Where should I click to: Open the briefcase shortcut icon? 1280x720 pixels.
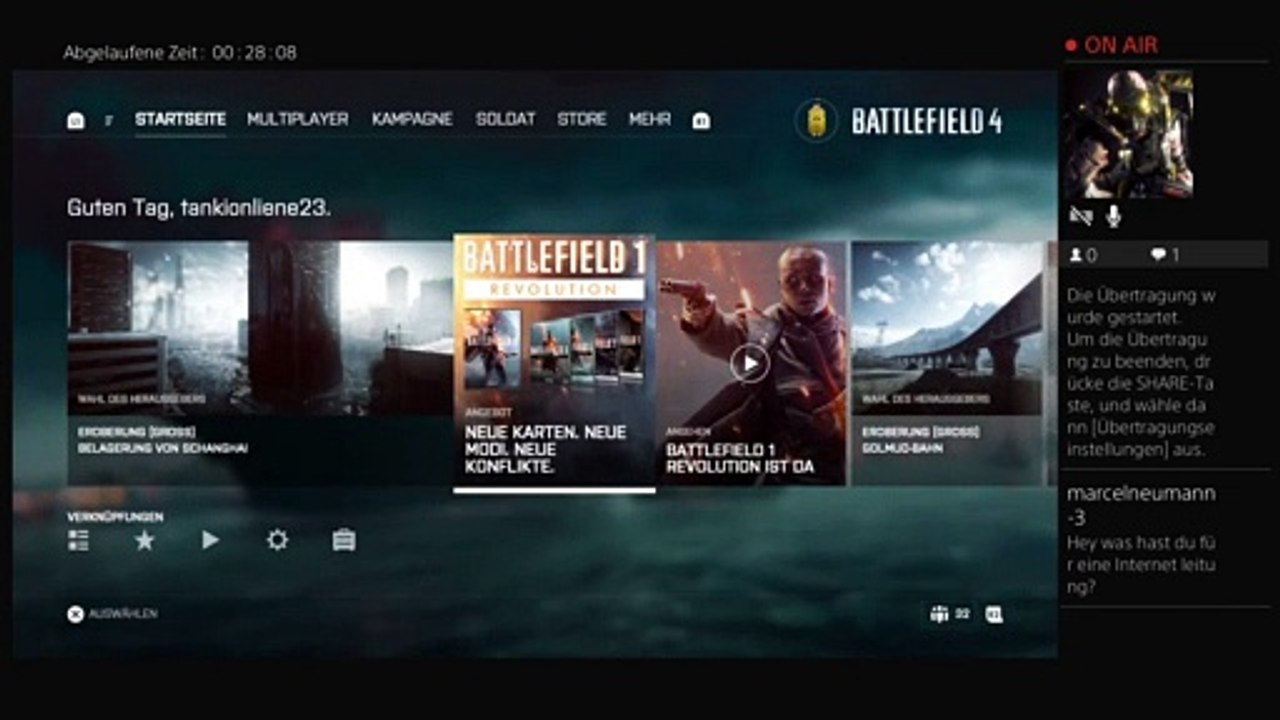pos(344,540)
